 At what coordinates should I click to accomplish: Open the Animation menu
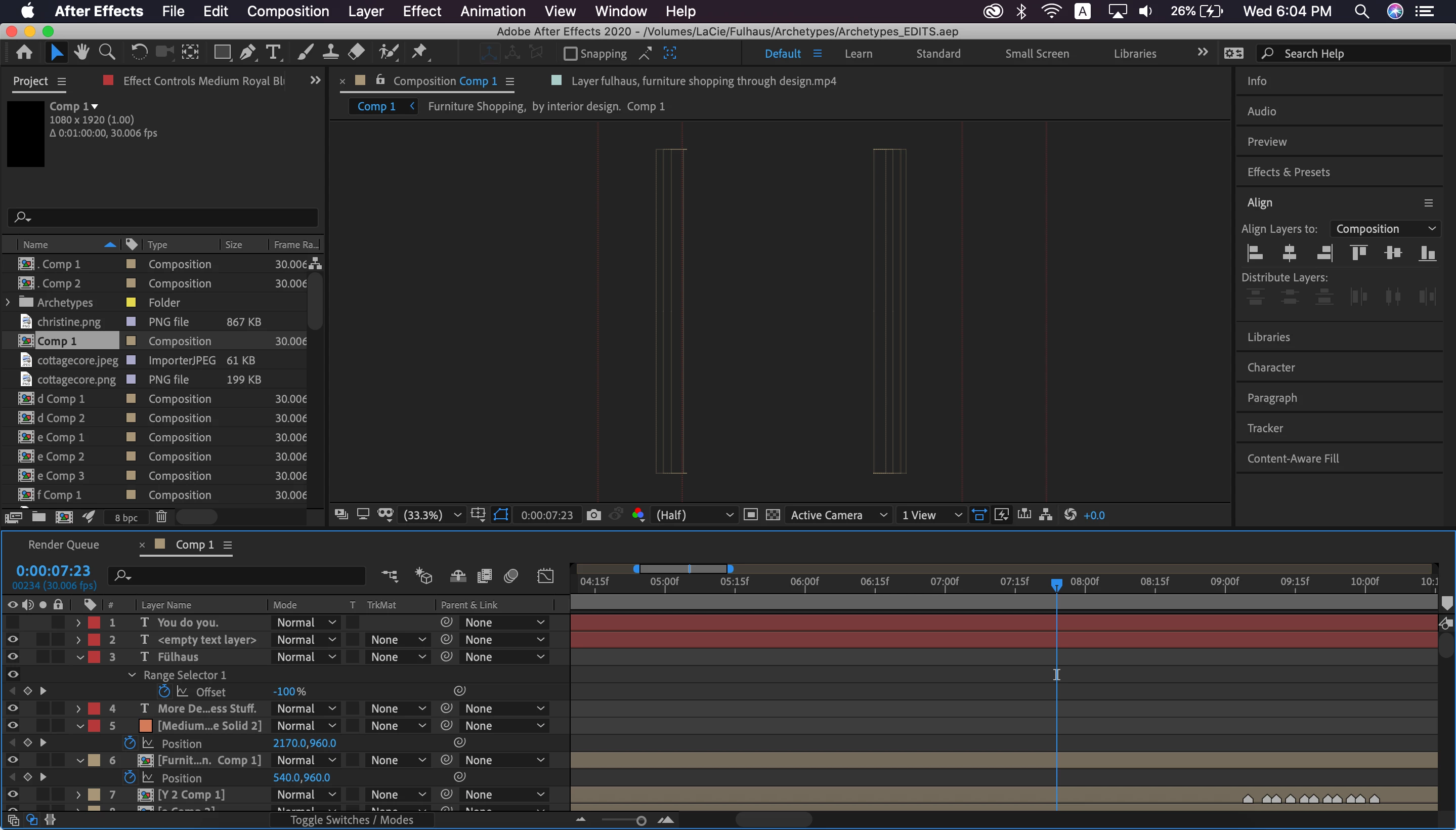[492, 12]
